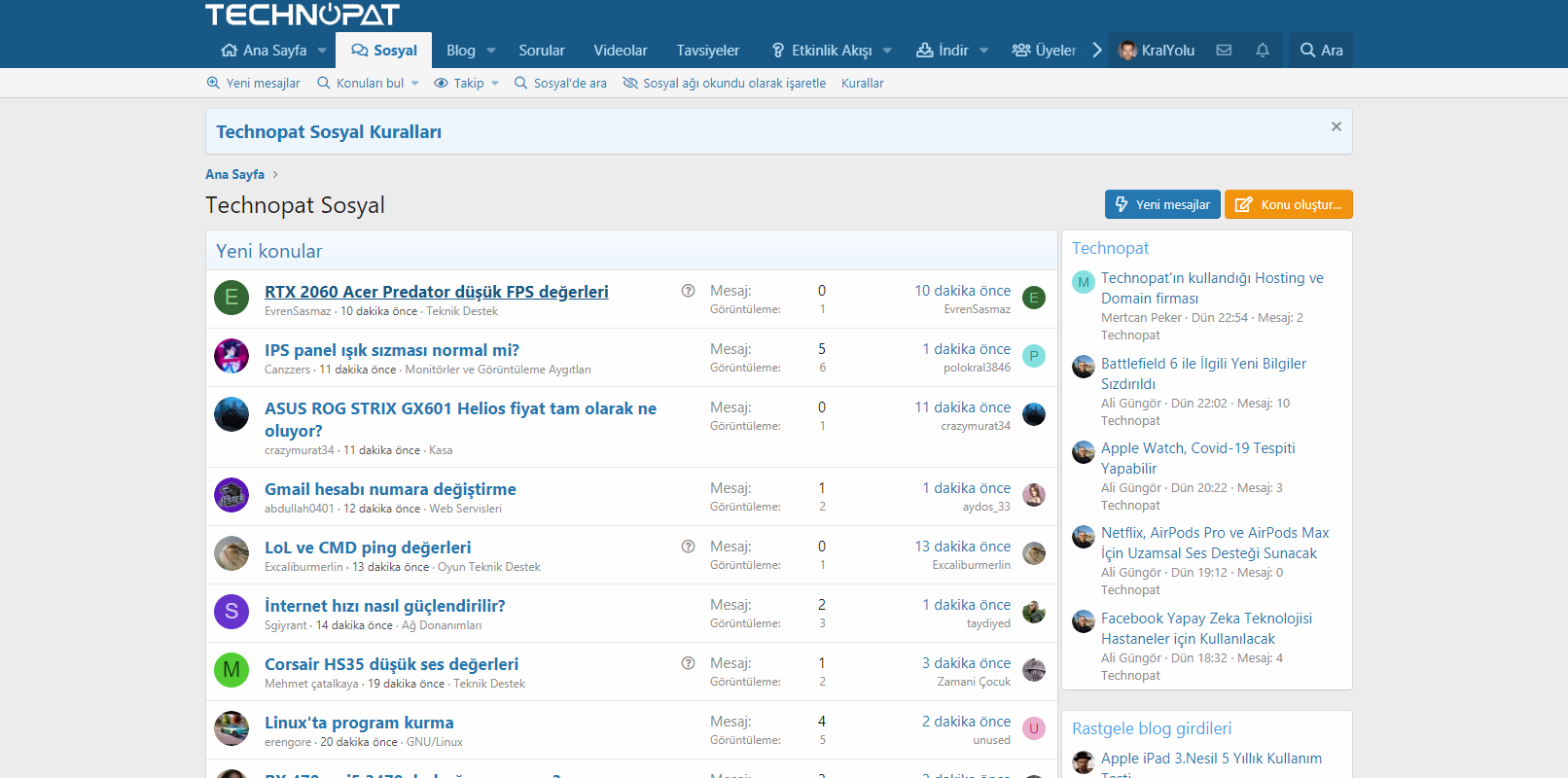Open the Ana Sayfa nav item
Screen dimensions: 1568x778
coord(264,51)
